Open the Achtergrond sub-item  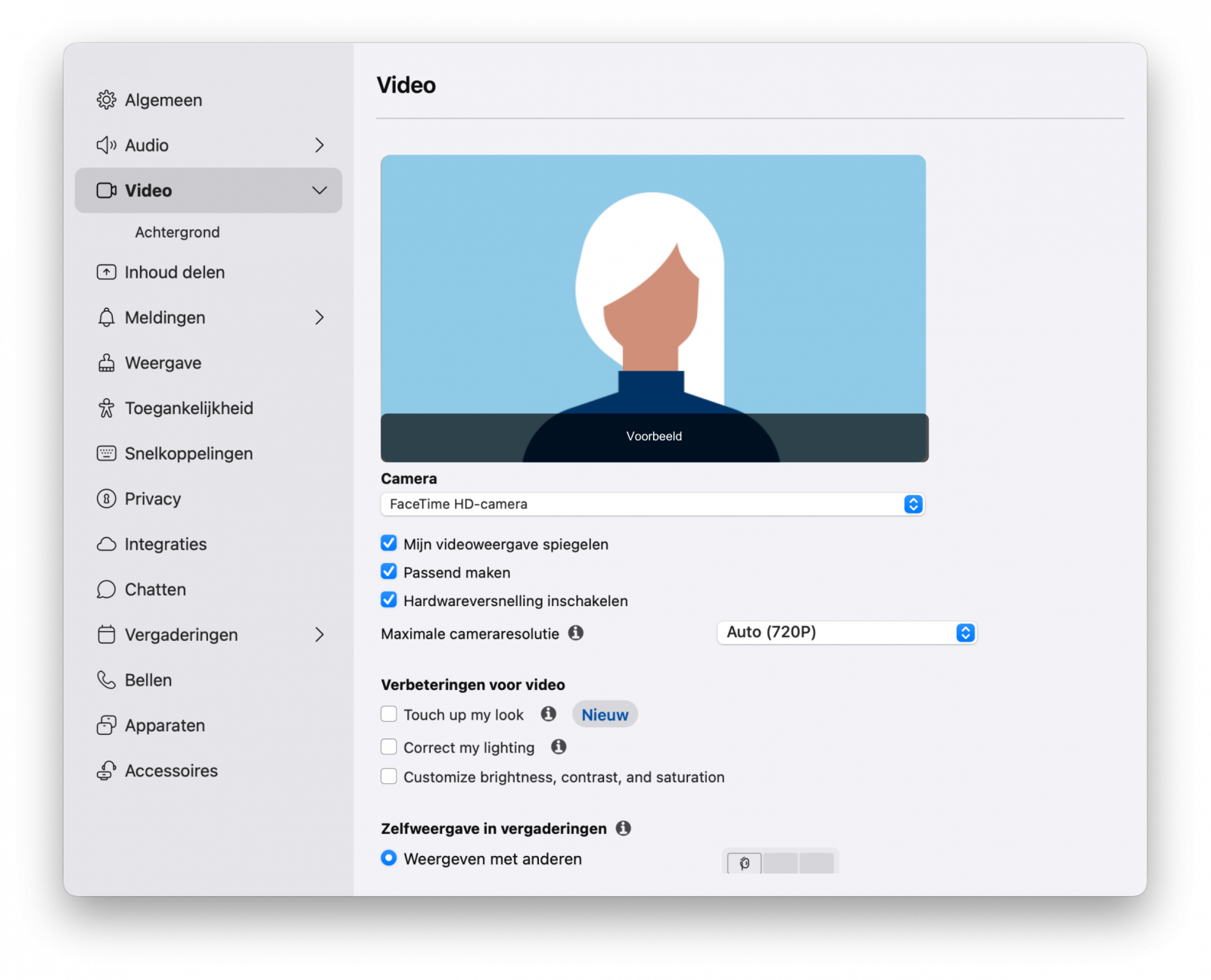pos(177,232)
